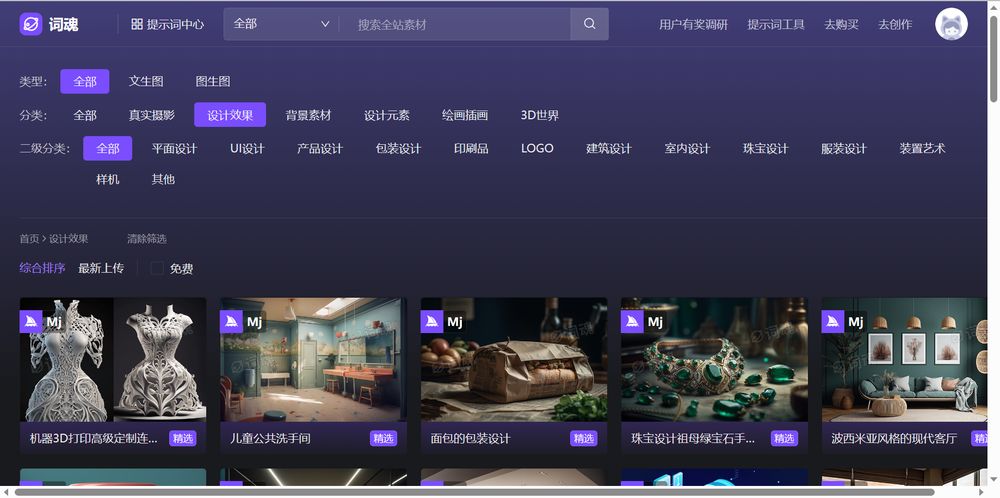Open 提示词工具 link

pos(776,24)
